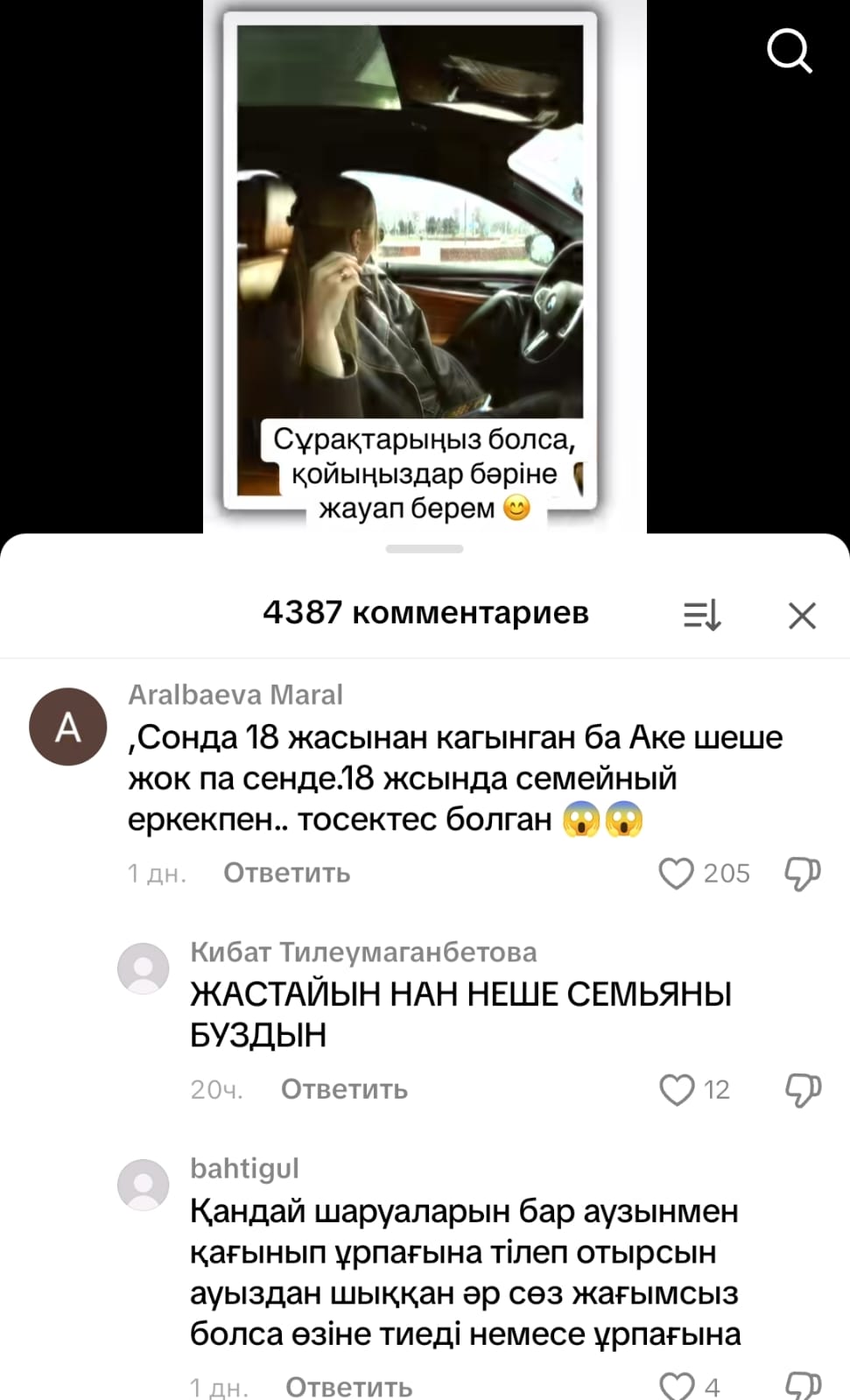Dislike Кибат Тилеумаганбетова's comment
The height and width of the screenshot is (1400, 850).
(x=803, y=1089)
